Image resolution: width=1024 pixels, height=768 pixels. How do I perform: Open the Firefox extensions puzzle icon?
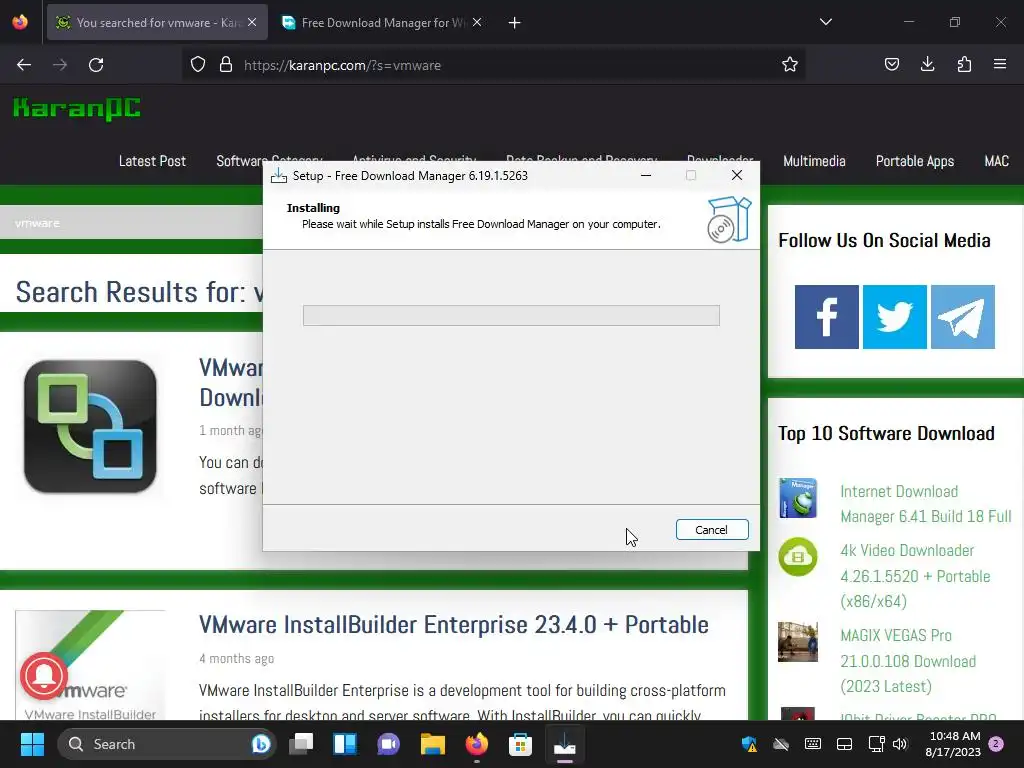click(964, 65)
